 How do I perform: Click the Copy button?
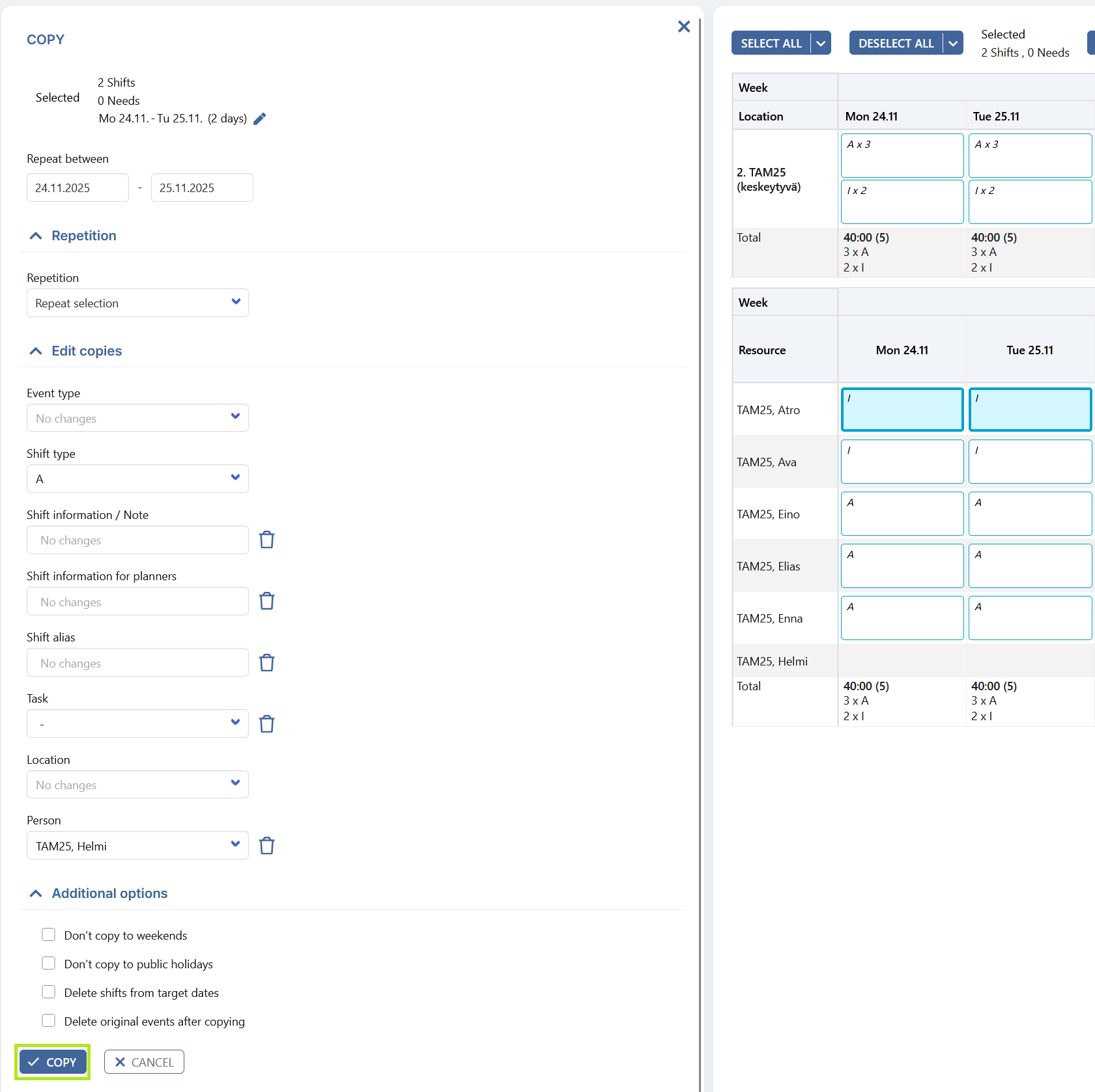point(53,1062)
